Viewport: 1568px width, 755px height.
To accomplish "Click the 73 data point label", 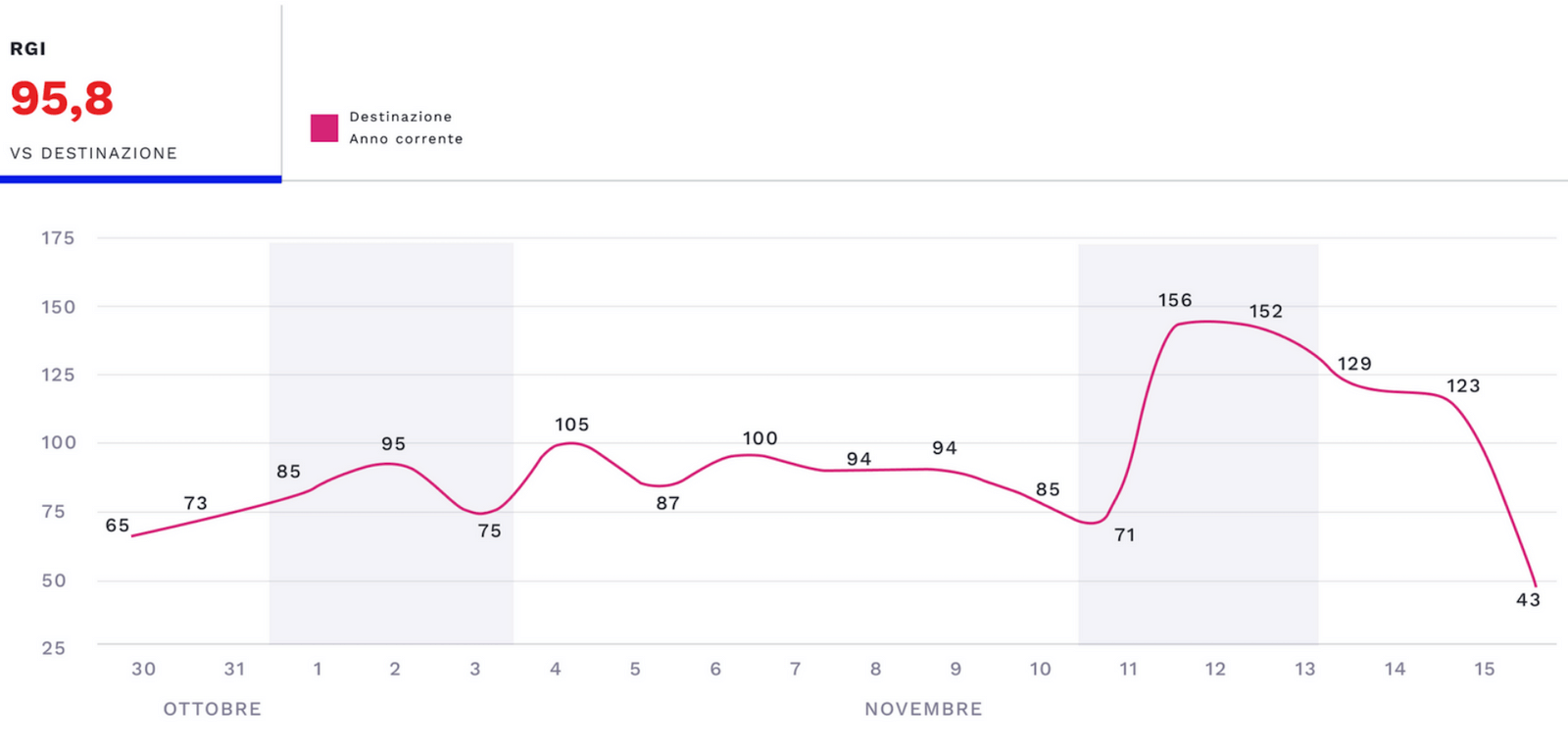I will coord(196,503).
